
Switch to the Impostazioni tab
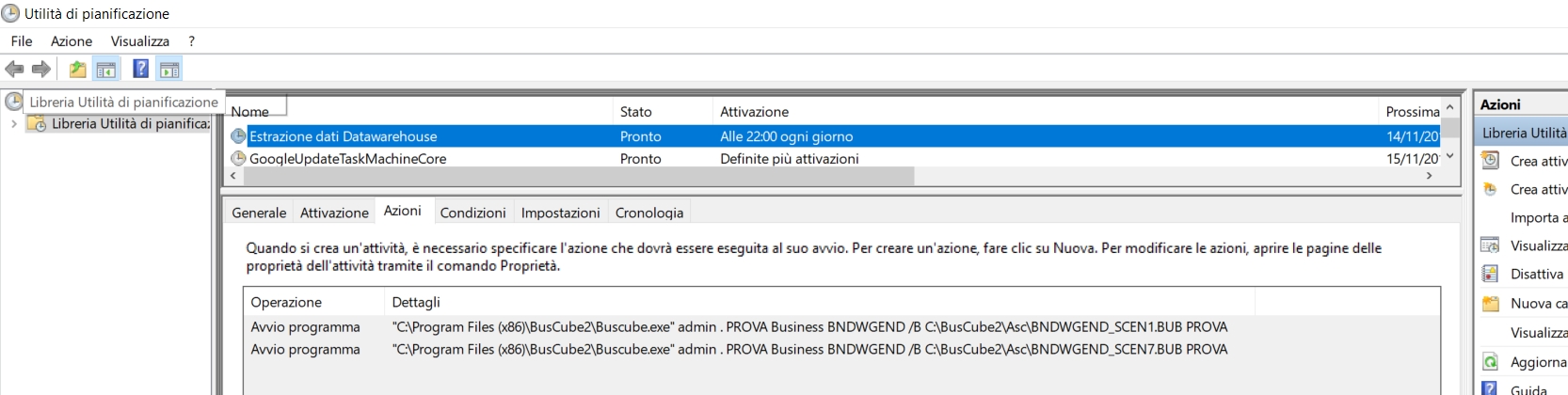(x=560, y=213)
